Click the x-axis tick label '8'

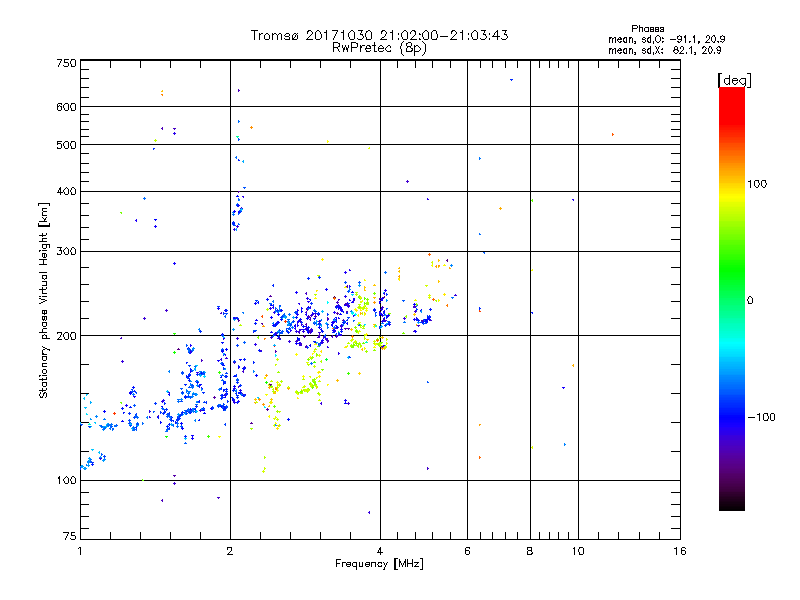pos(530,551)
